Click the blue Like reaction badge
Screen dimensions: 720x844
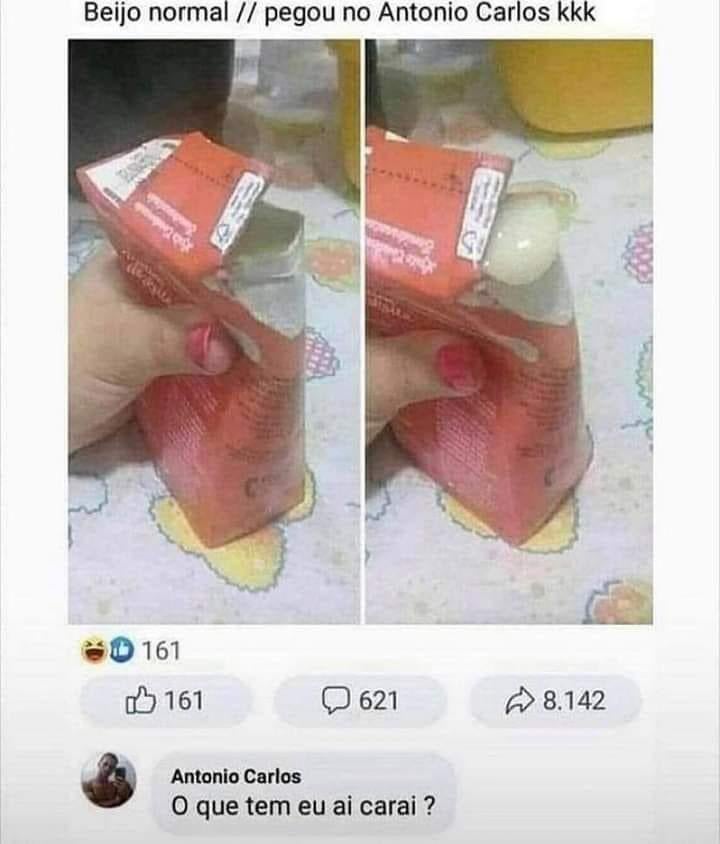click(122, 650)
